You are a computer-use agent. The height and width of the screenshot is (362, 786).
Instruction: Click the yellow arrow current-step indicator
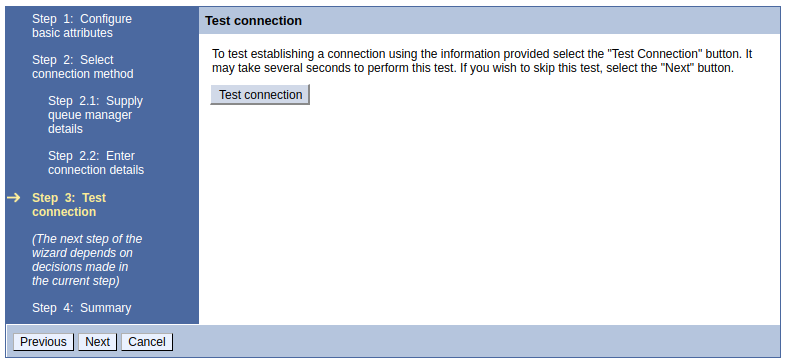(14, 198)
